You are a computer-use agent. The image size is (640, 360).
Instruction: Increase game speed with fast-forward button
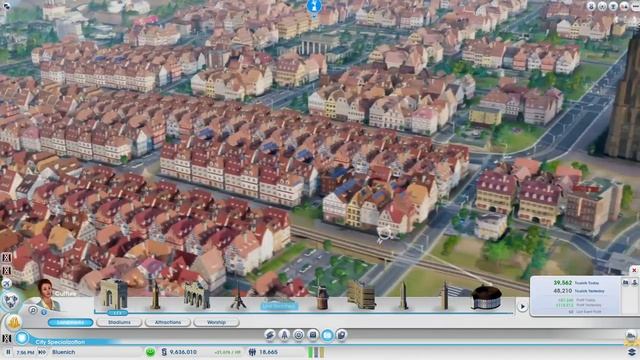pyautogui.click(x=42, y=352)
